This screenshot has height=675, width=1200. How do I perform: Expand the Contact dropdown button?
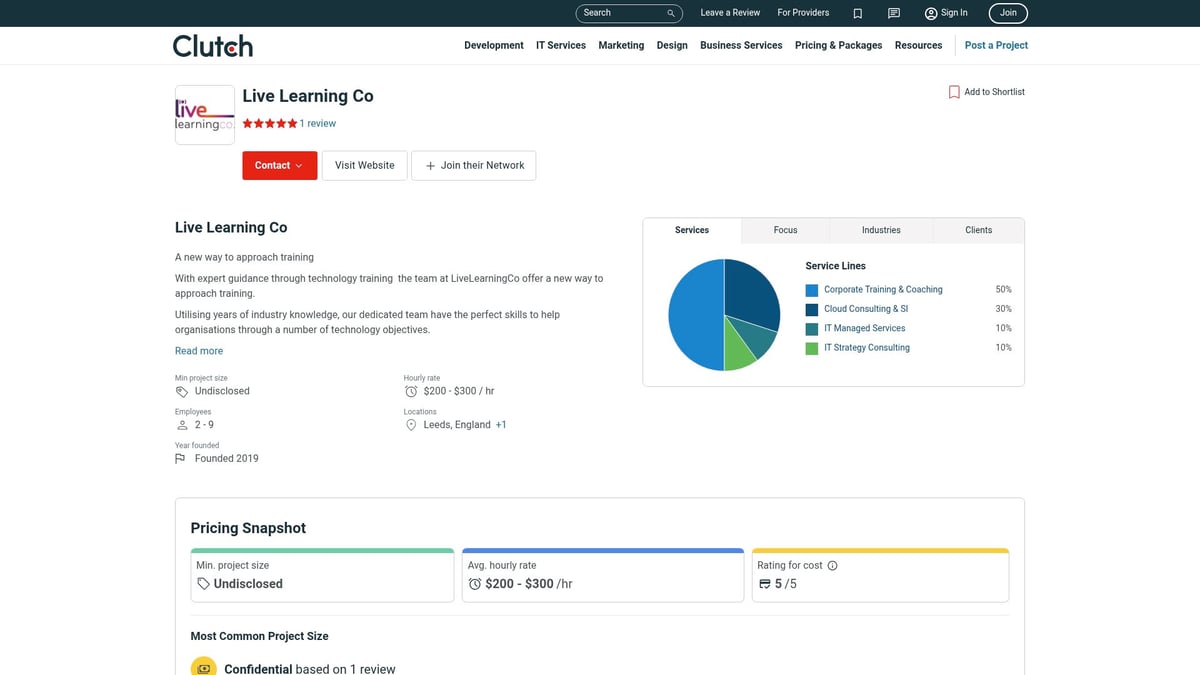click(x=279, y=166)
